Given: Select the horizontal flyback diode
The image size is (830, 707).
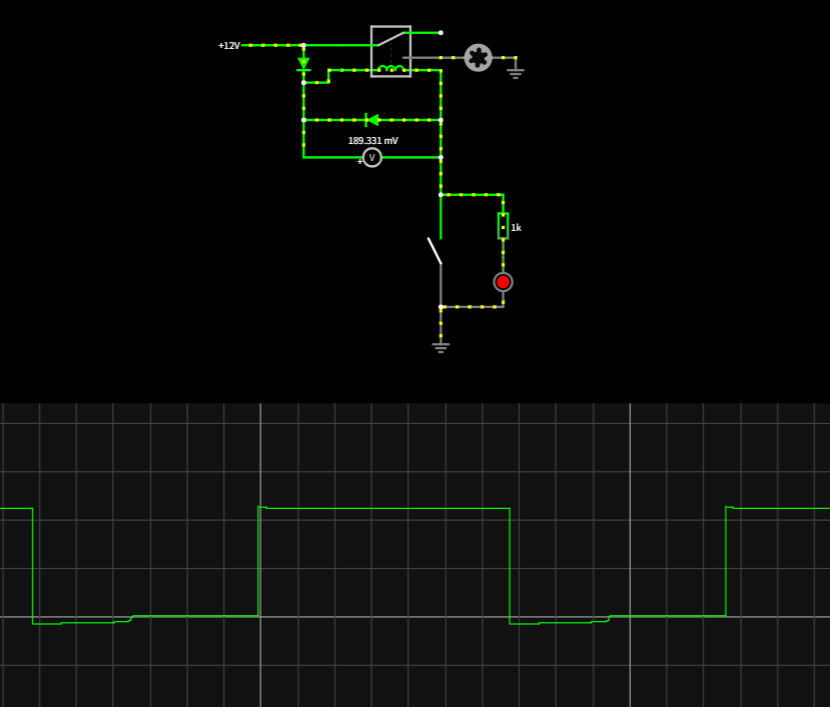Looking at the screenshot, I should [372, 120].
